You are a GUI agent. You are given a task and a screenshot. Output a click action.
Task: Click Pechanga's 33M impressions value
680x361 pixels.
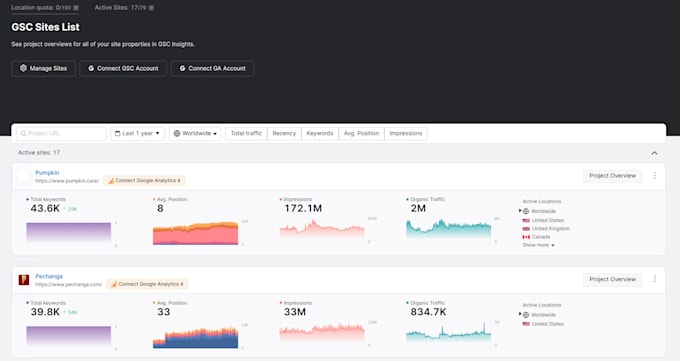295,312
